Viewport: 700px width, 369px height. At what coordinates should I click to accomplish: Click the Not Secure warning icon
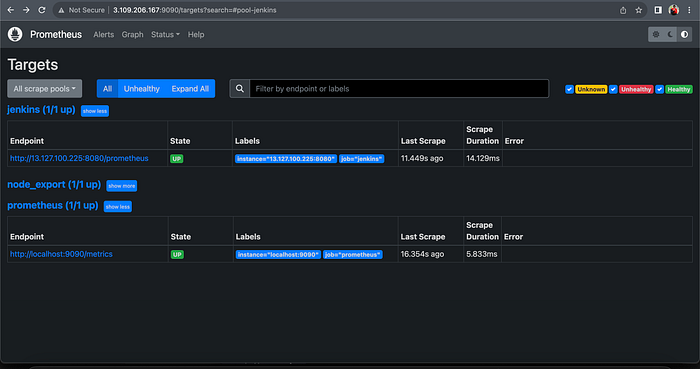pos(61,10)
